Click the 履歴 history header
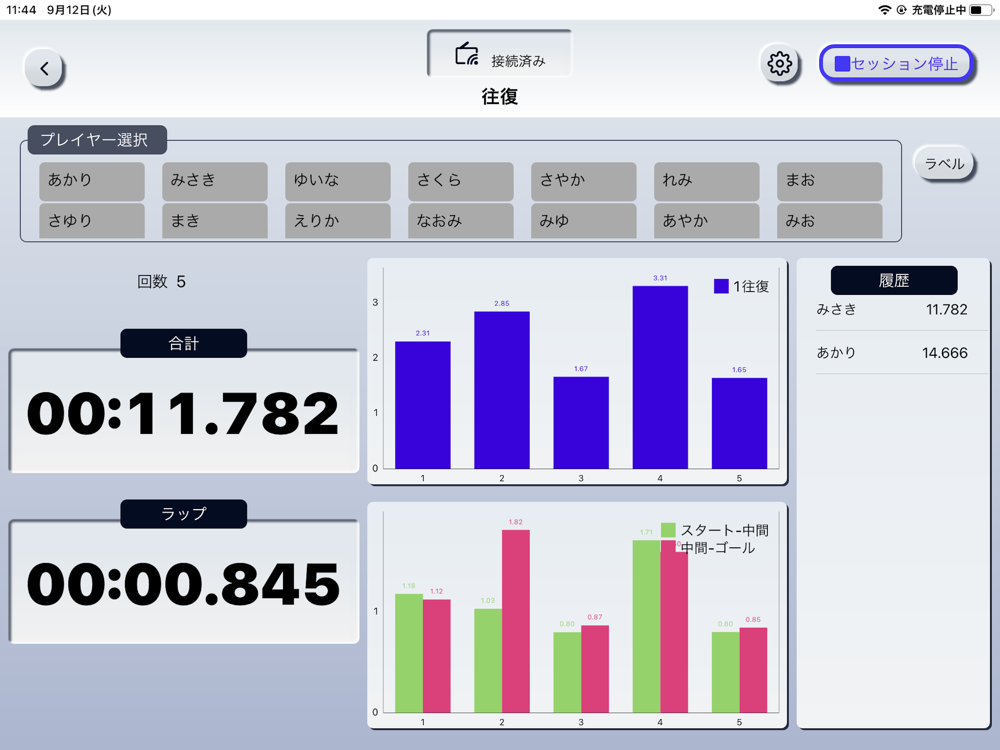Viewport: 1000px width, 750px height. [893, 281]
